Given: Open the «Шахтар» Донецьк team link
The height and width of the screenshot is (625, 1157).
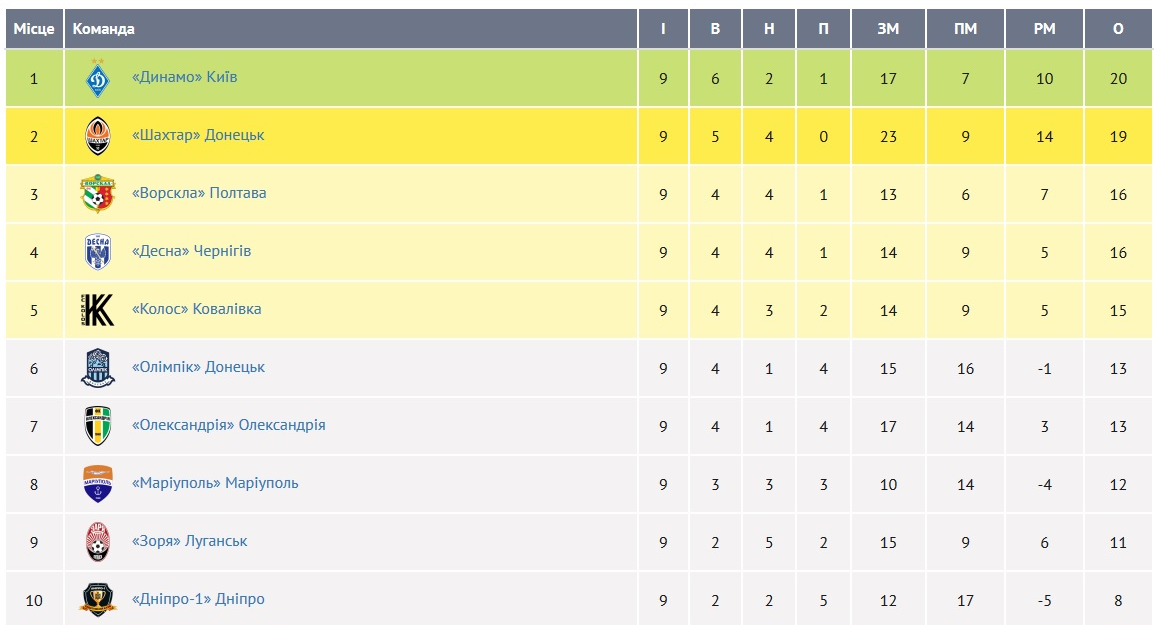Looking at the screenshot, I should [x=198, y=135].
